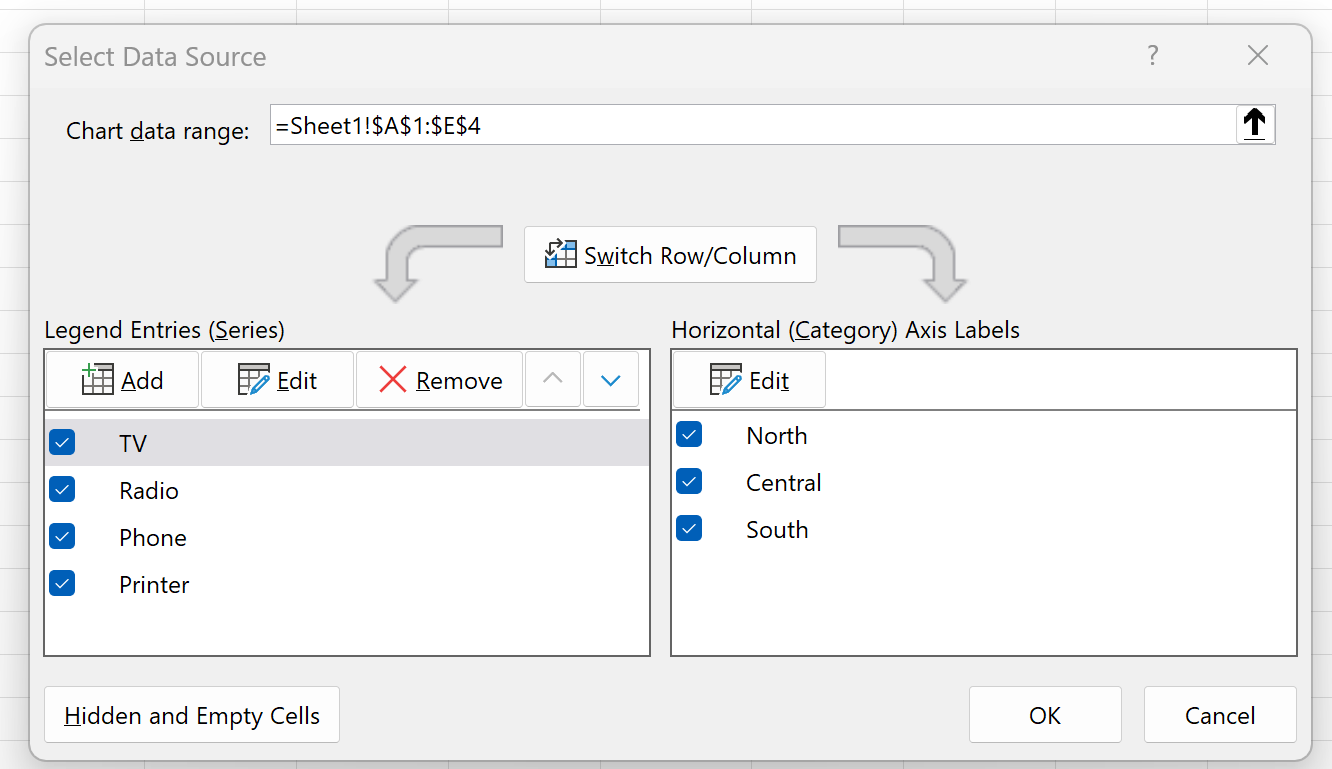Remove the selected TV series
Viewport: 1332px width, 769px height.
[439, 380]
